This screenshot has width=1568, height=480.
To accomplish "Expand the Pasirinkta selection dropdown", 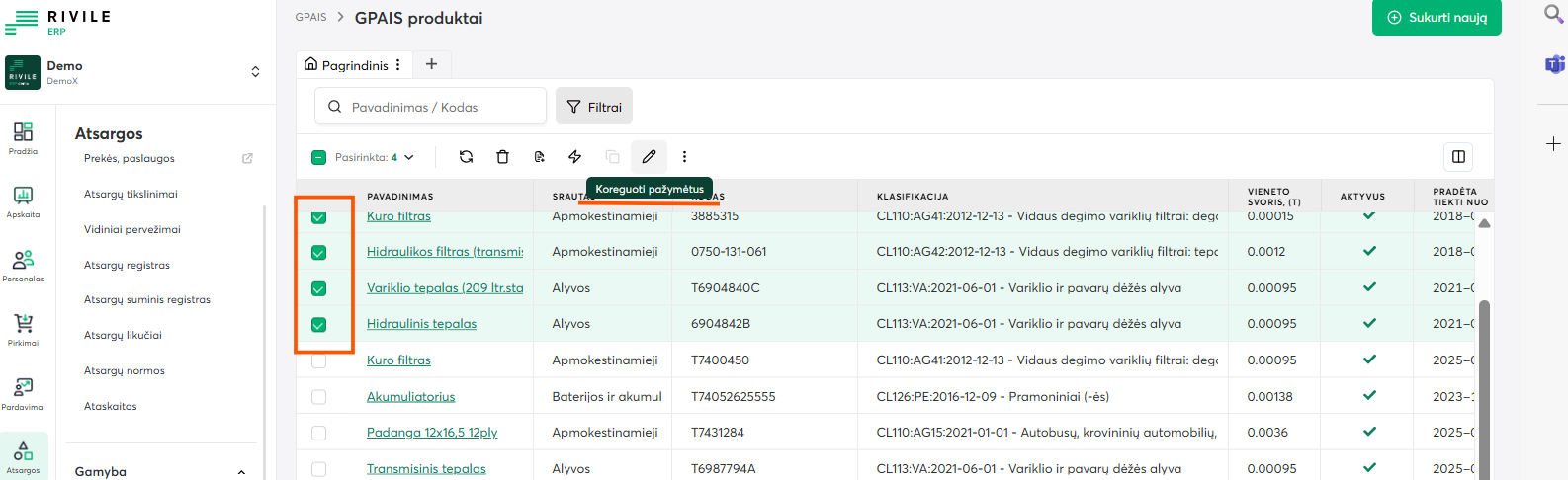I will pyautogui.click(x=409, y=157).
